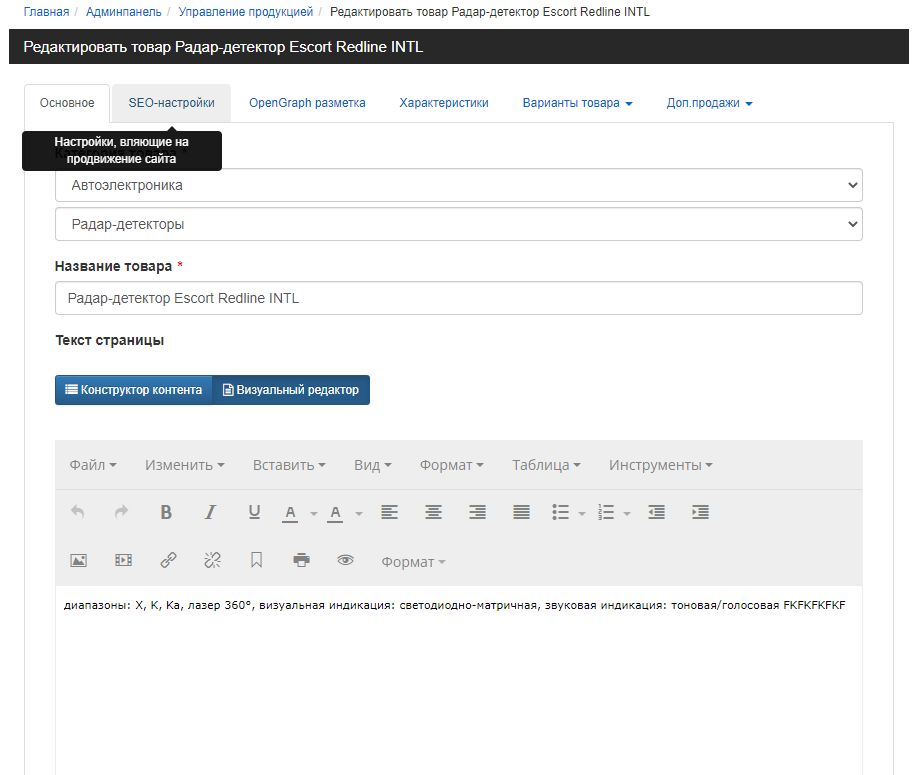Switch to Конструктор контента mode
This screenshot has width=920, height=775.
pos(134,390)
